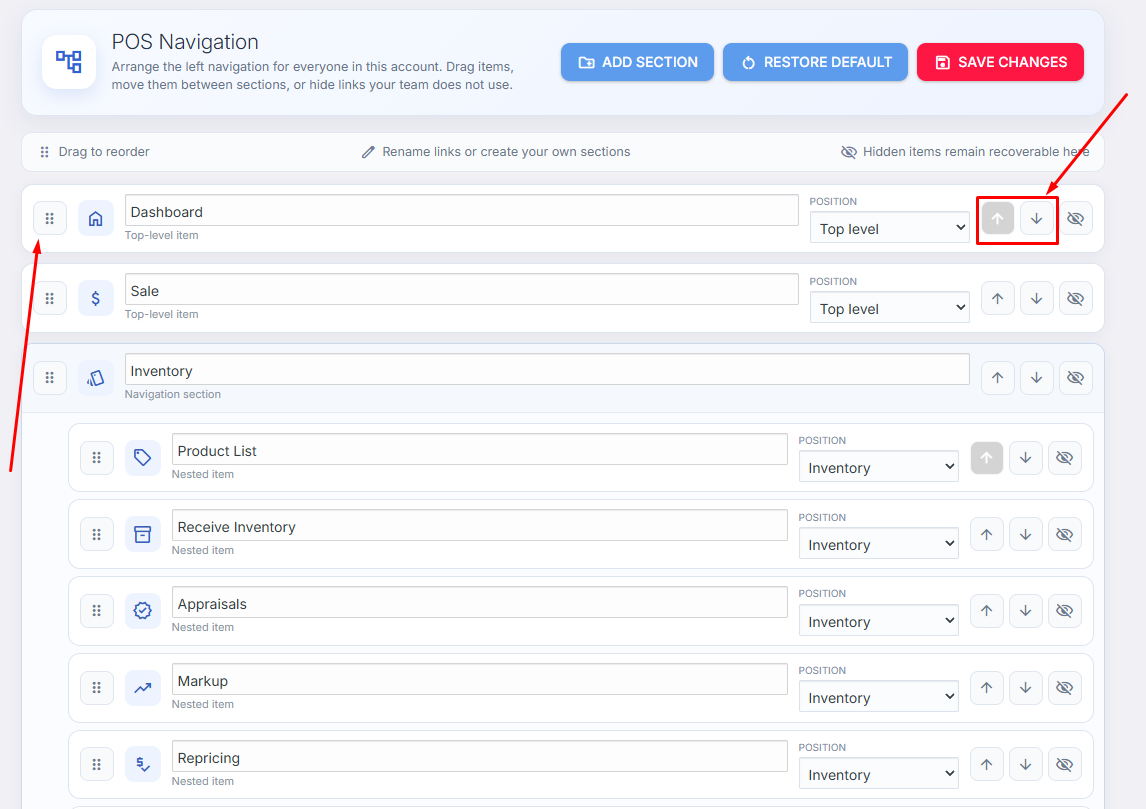The height and width of the screenshot is (809, 1146).
Task: Hide the Markup link
Action: tap(1064, 688)
